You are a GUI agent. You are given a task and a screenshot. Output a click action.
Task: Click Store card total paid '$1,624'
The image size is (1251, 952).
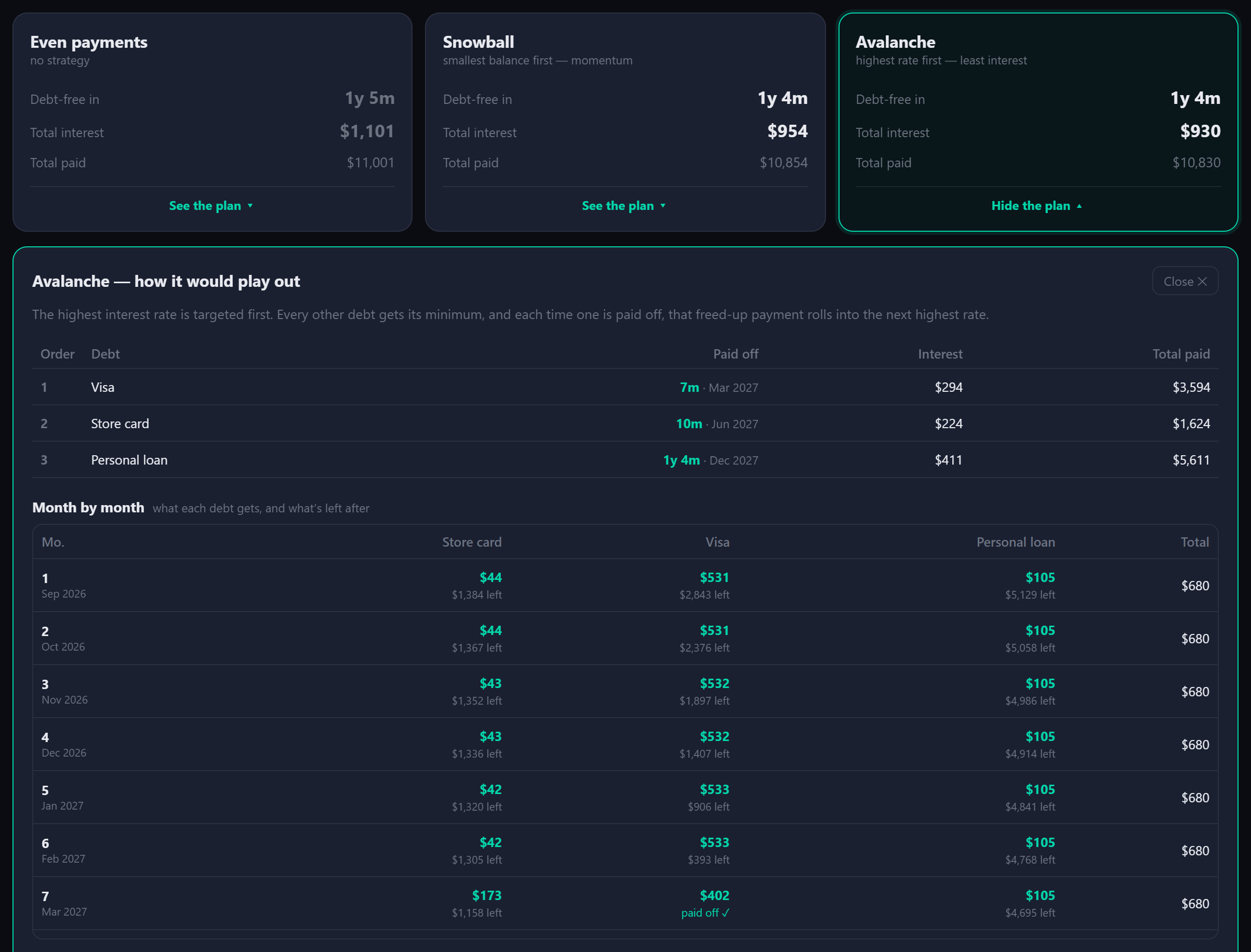coord(1191,424)
